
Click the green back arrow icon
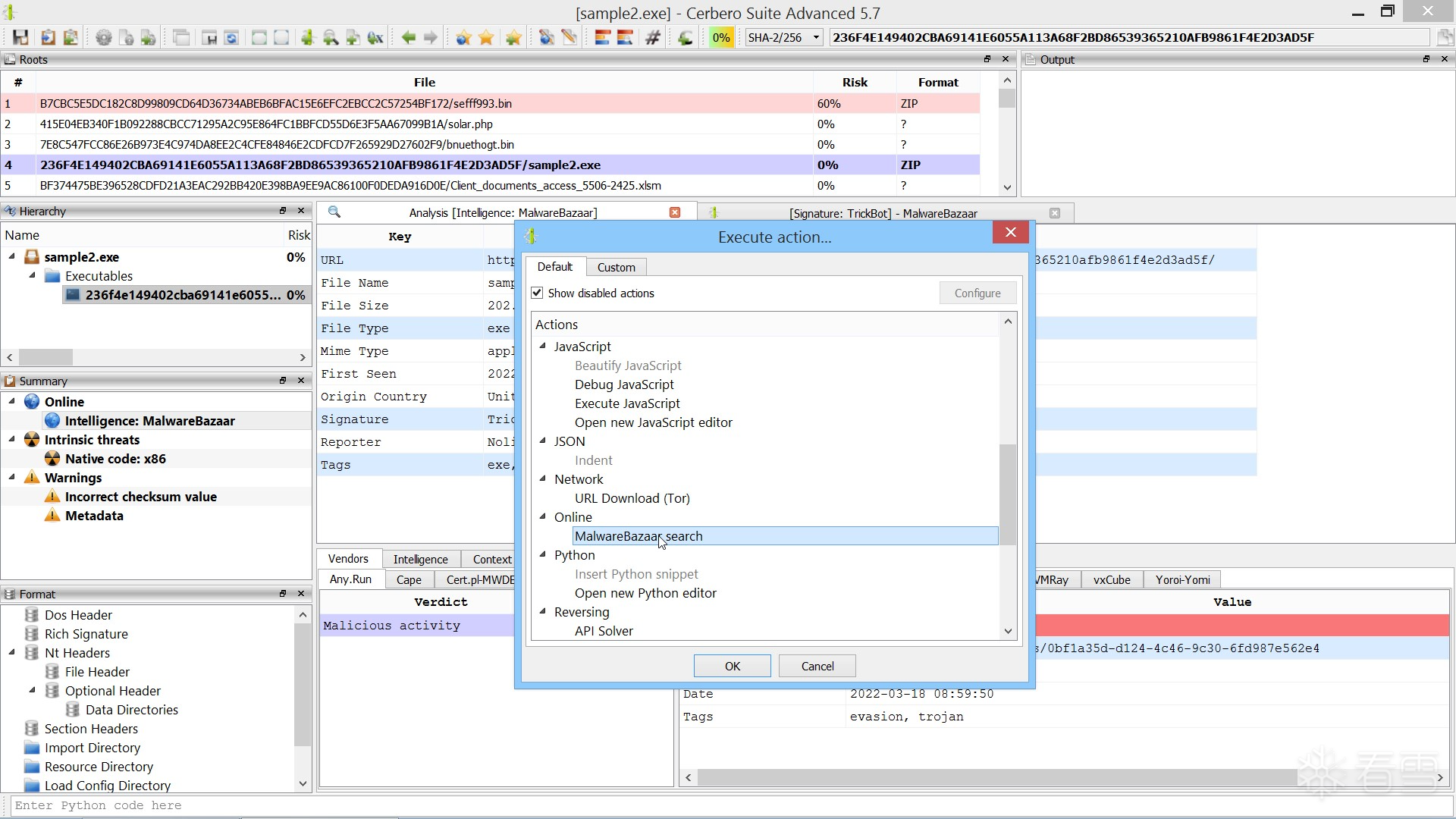(408, 37)
